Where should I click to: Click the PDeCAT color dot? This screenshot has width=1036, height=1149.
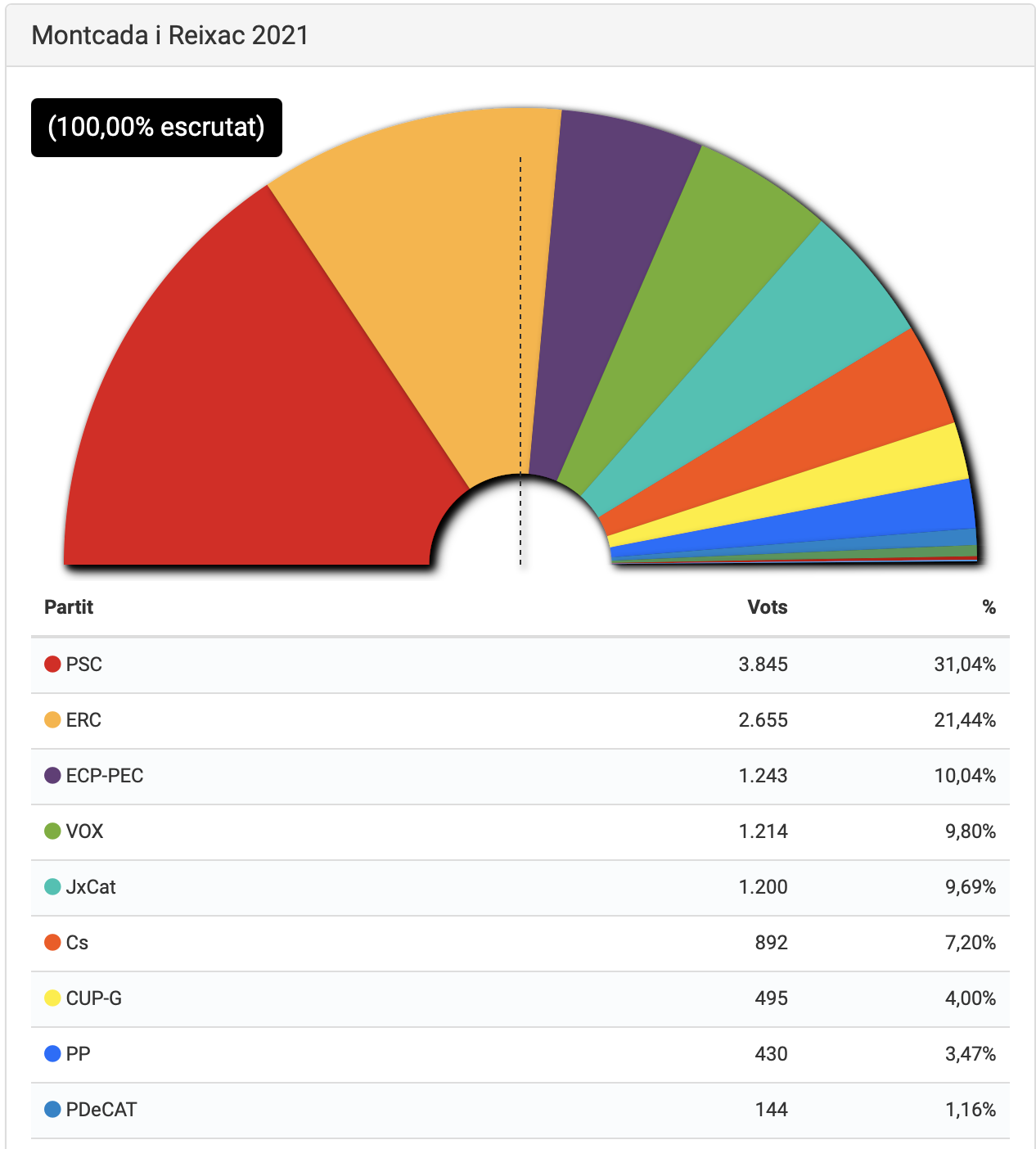(52, 1109)
